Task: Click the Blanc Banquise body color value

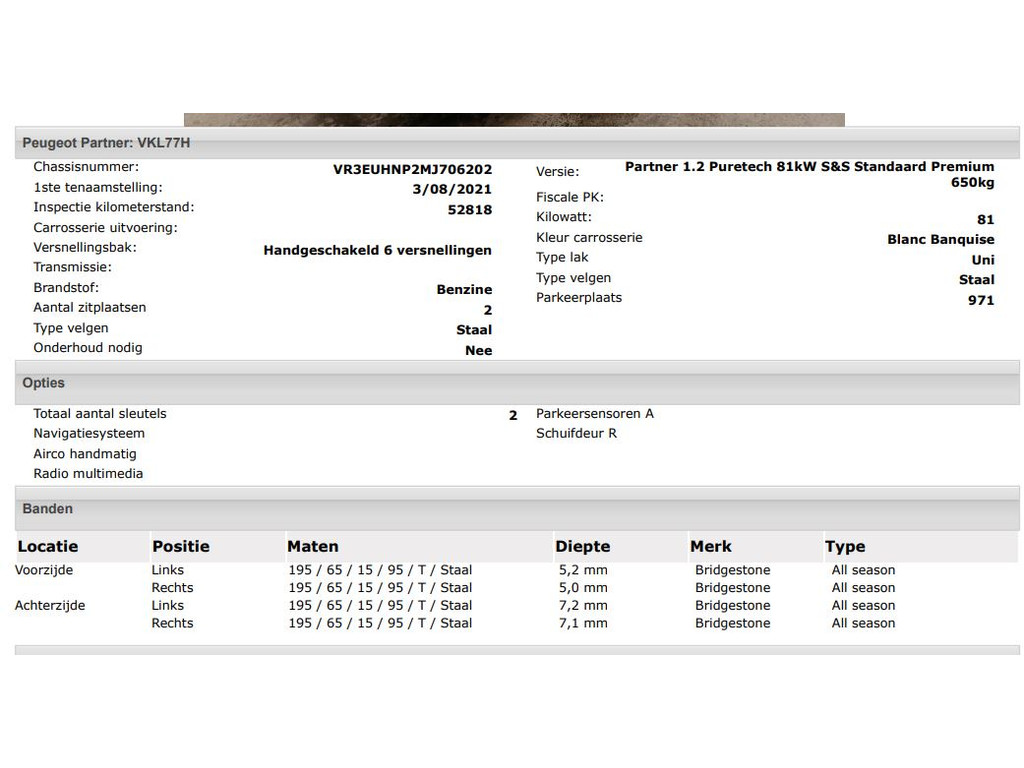Action: click(x=940, y=240)
